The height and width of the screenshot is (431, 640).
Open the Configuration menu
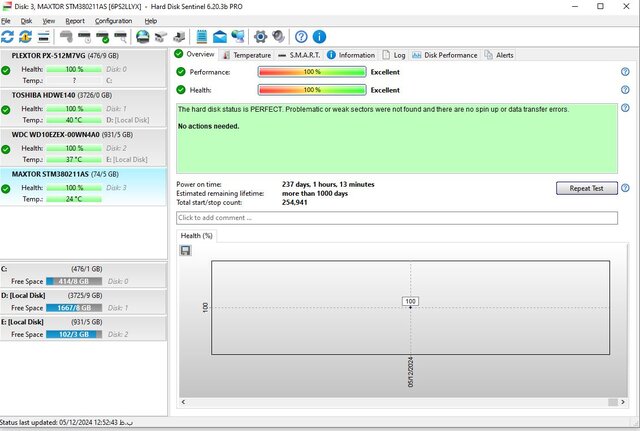[x=113, y=20]
